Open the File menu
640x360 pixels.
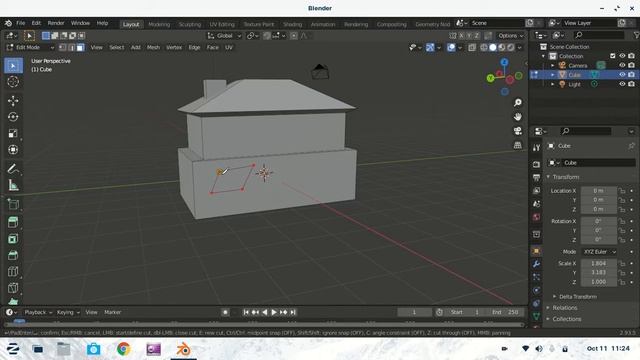coord(20,23)
